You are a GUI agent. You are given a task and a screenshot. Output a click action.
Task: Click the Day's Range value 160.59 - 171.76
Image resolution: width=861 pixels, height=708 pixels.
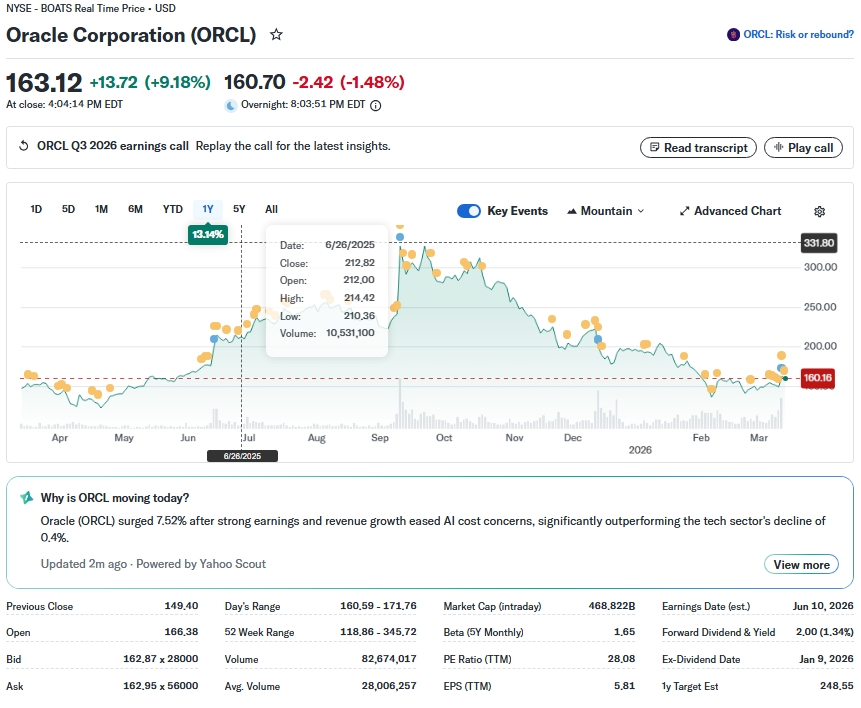(x=378, y=605)
